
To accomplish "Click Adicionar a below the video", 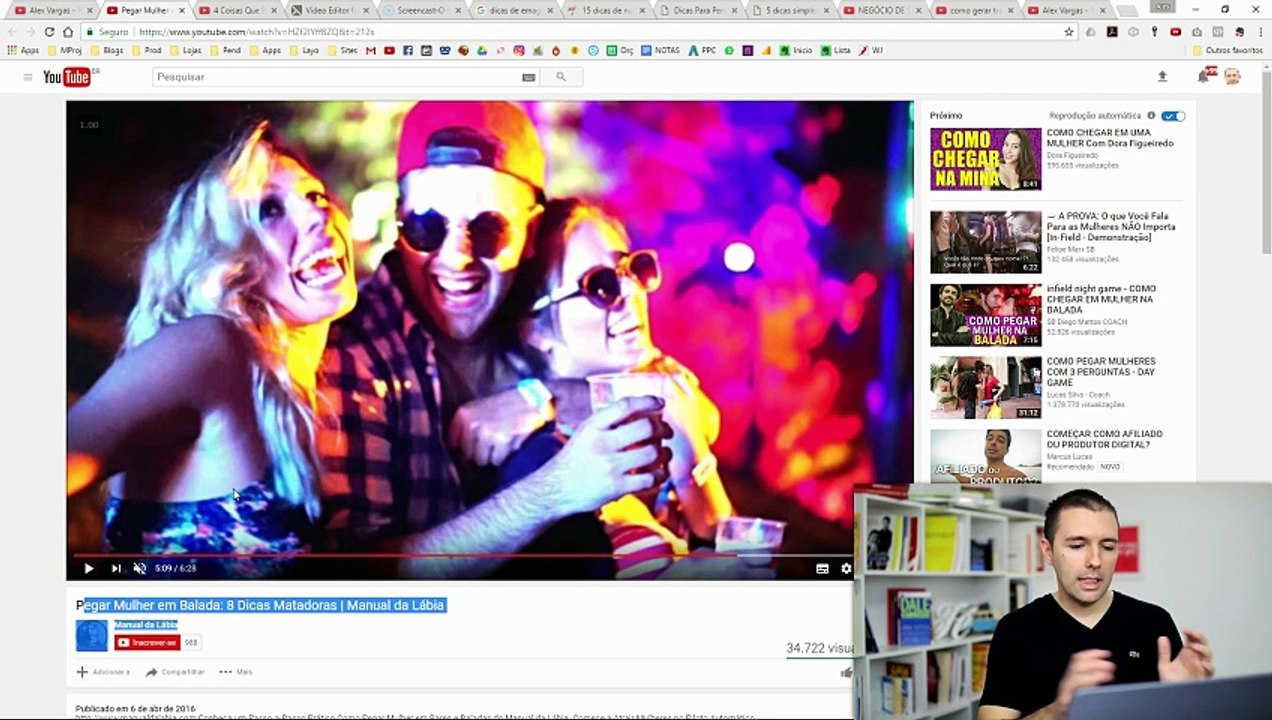I will pyautogui.click(x=103, y=672).
